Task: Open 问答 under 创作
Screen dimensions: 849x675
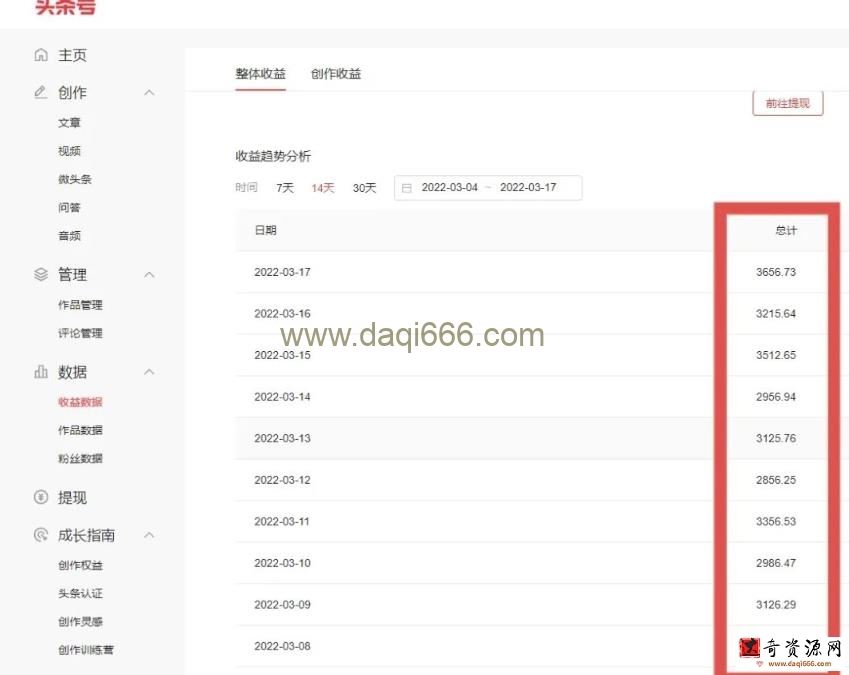Action: coord(69,207)
